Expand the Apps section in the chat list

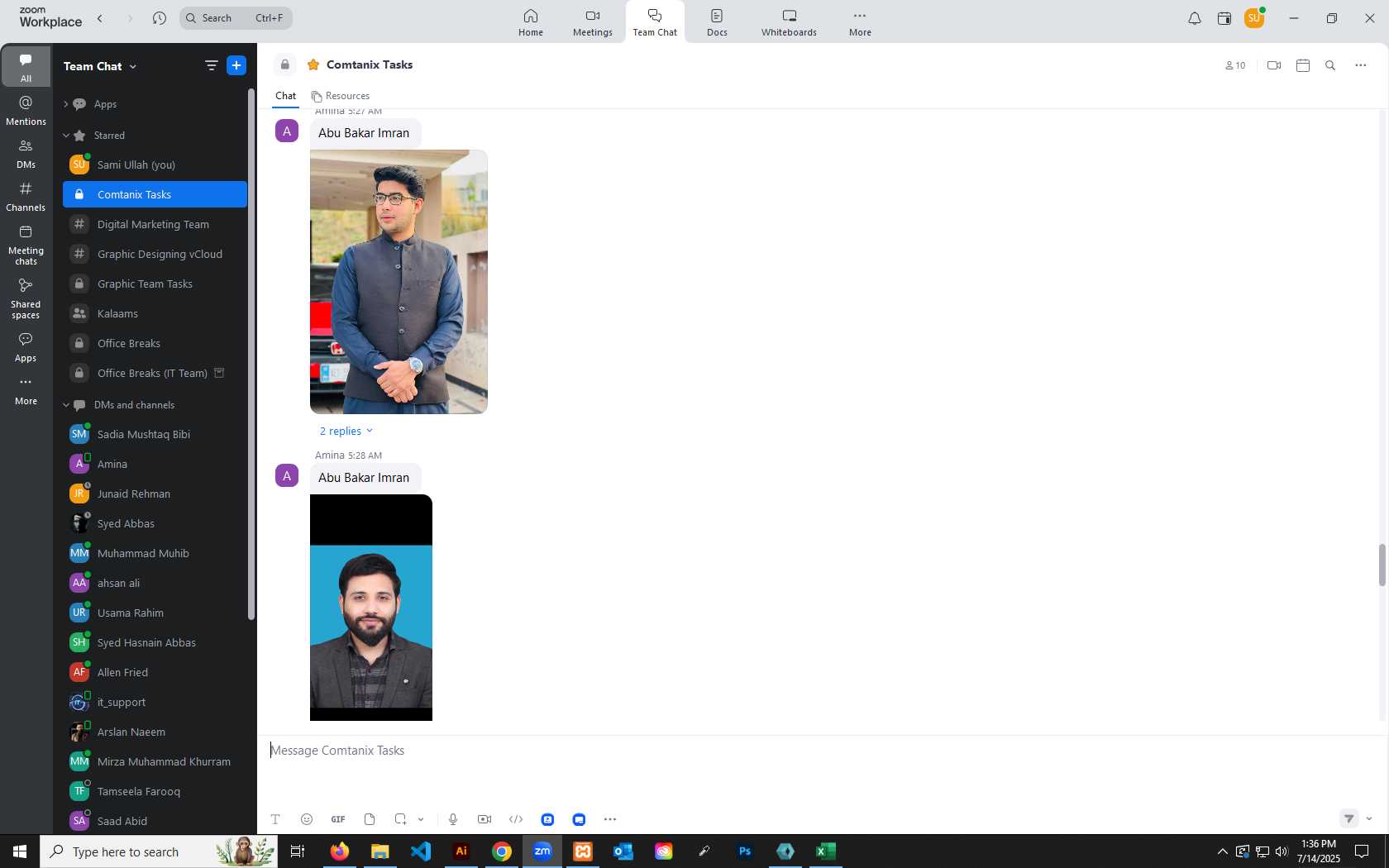pyautogui.click(x=65, y=104)
